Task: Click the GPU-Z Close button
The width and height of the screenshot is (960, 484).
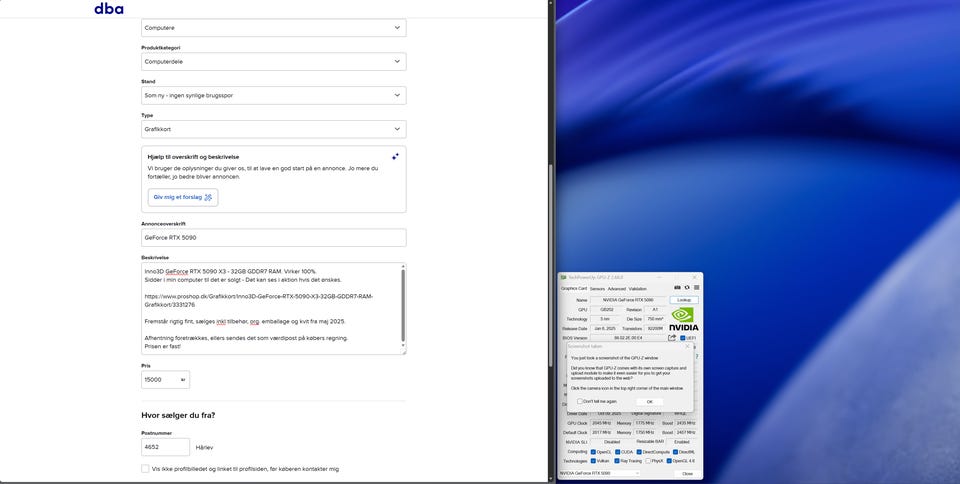Action: click(688, 474)
